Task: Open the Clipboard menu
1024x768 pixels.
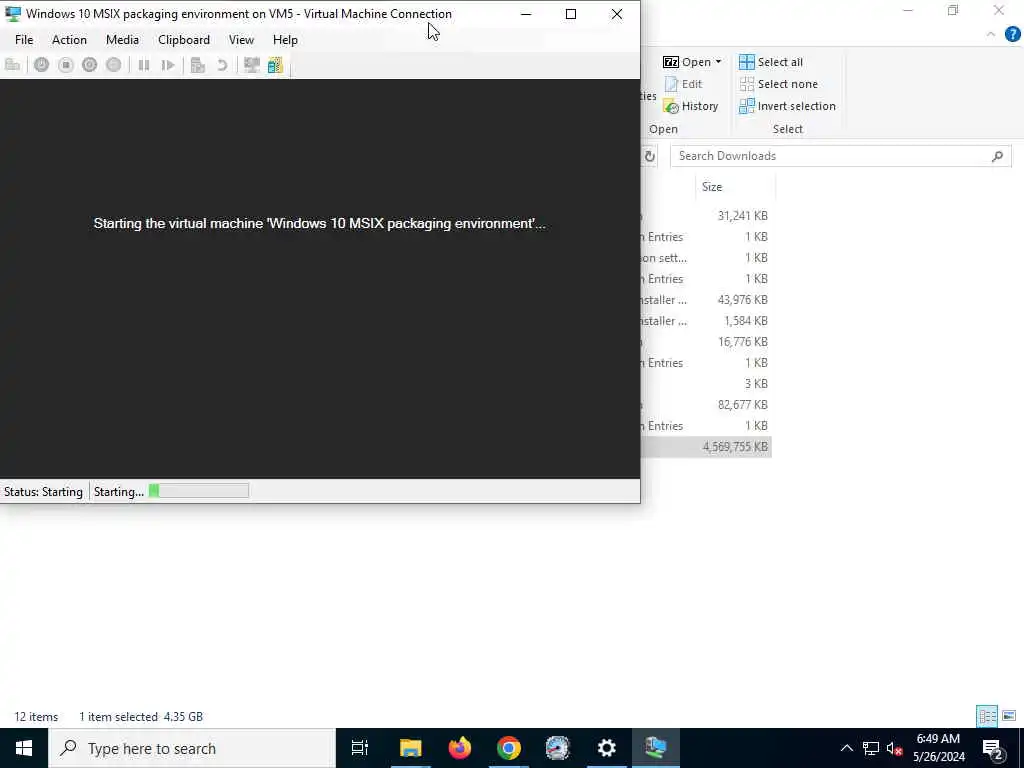Action: click(x=184, y=40)
